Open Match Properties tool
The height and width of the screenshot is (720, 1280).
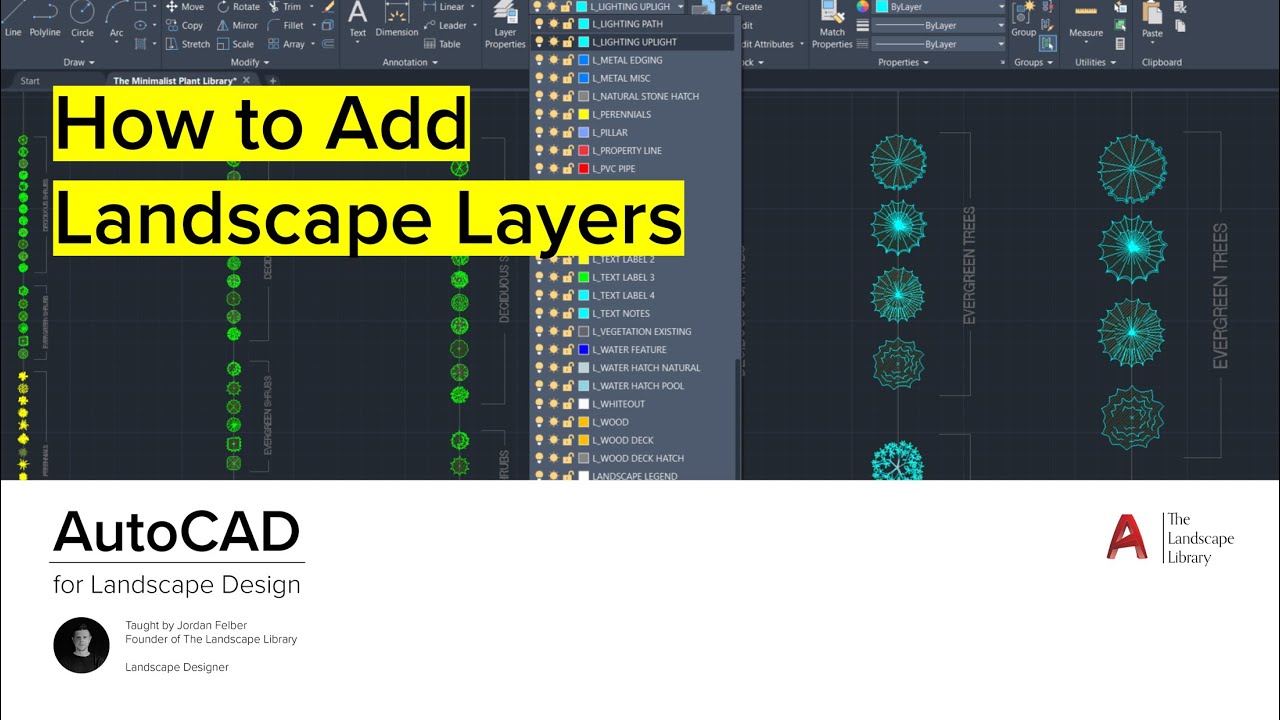(x=832, y=25)
